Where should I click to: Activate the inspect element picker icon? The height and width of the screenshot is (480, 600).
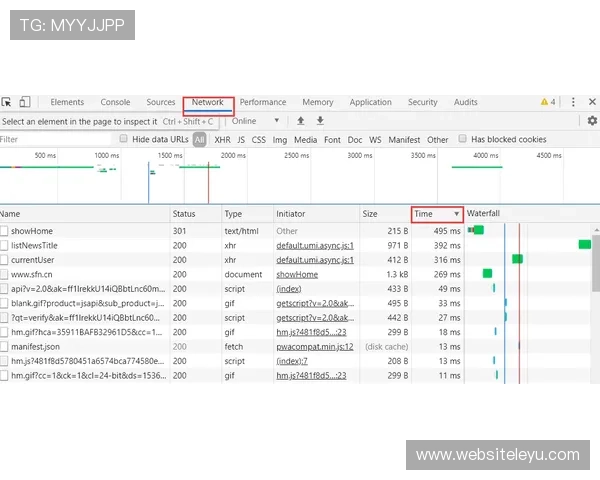(7, 102)
